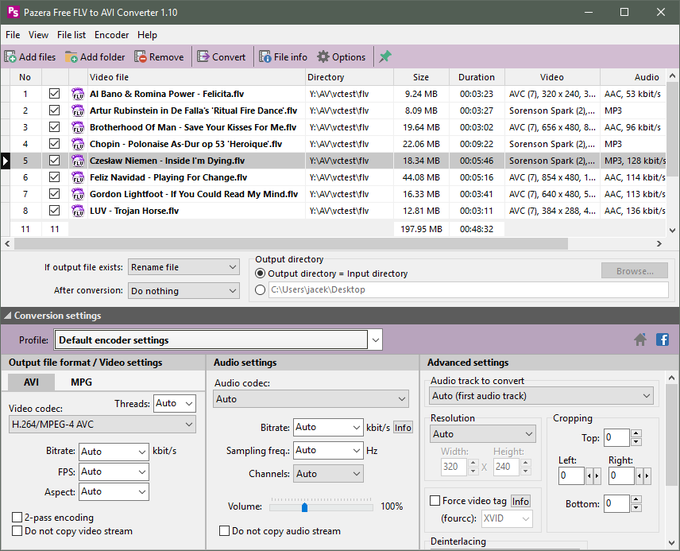This screenshot has width=680, height=551.
Task: Click FLV icon of Brotherhood Of Man row
Action: tap(78, 127)
